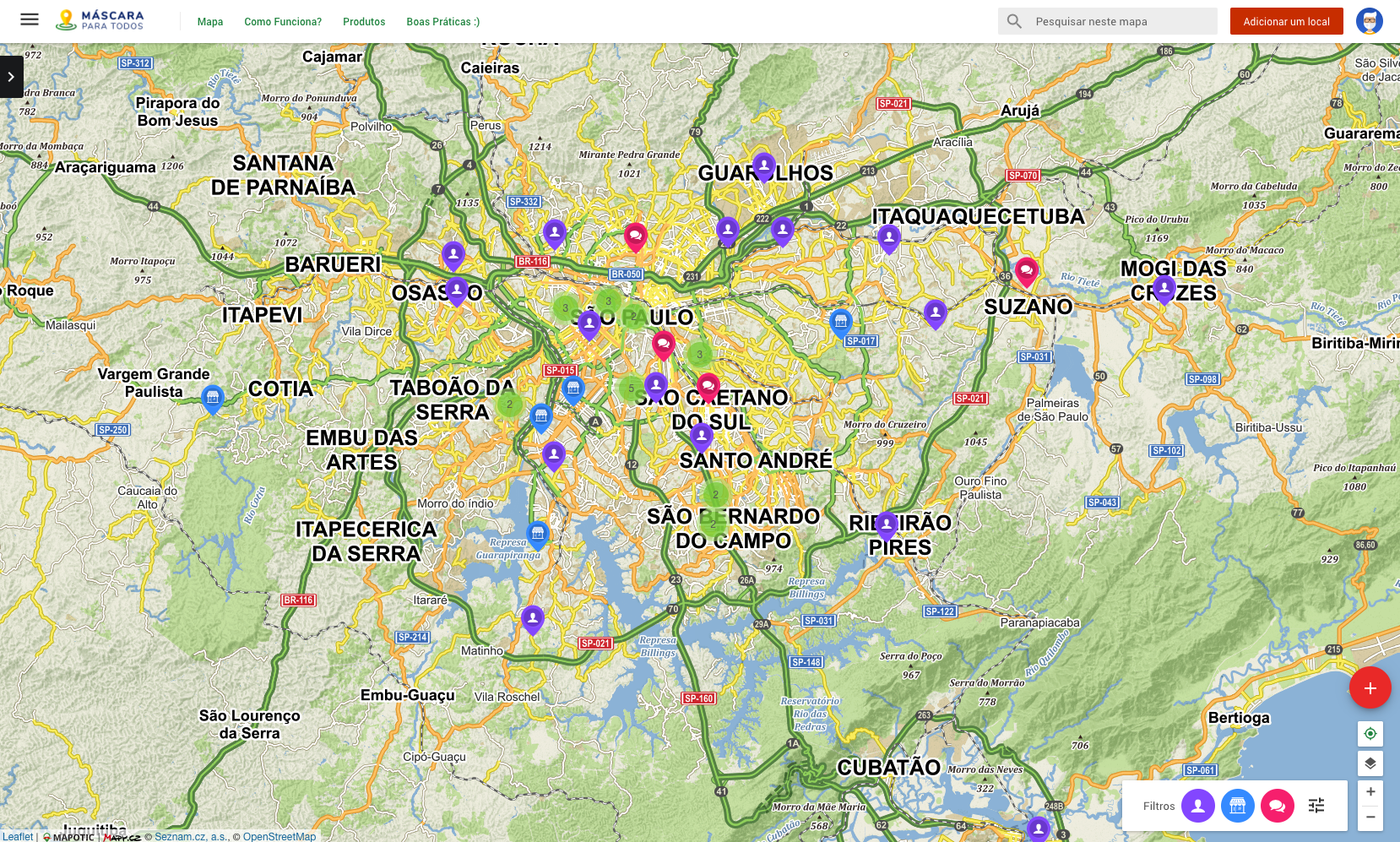Expand the left side panel arrow

click(x=11, y=77)
